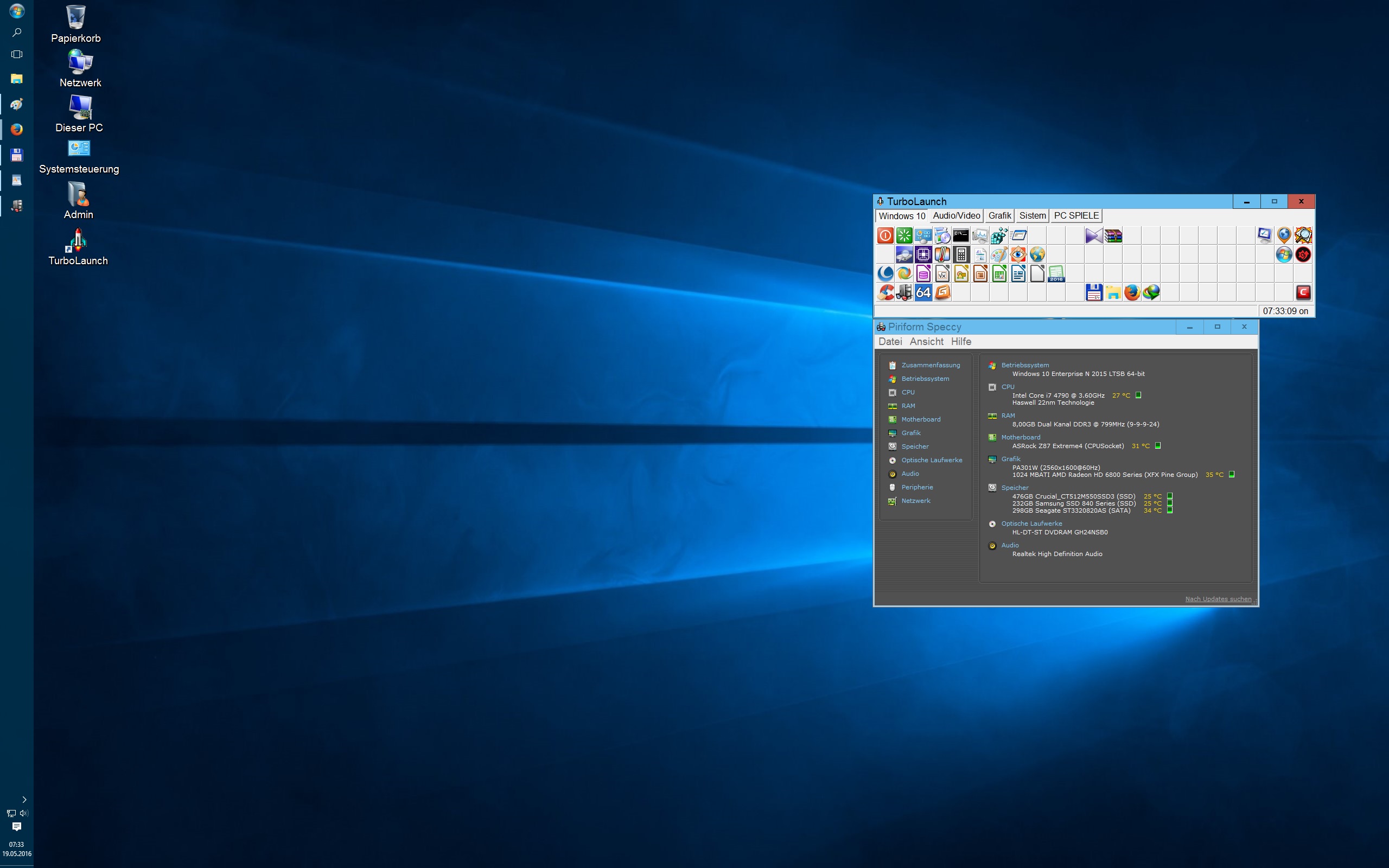Click the Nach Updates suchen link
The height and width of the screenshot is (868, 1389).
(1218, 599)
